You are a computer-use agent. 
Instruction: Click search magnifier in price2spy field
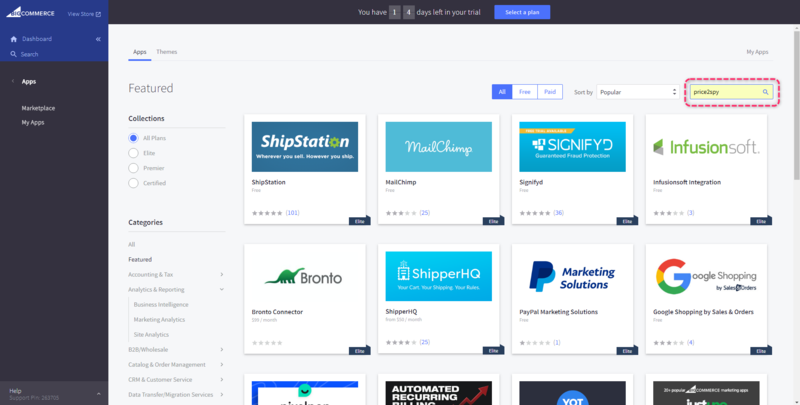click(765, 92)
